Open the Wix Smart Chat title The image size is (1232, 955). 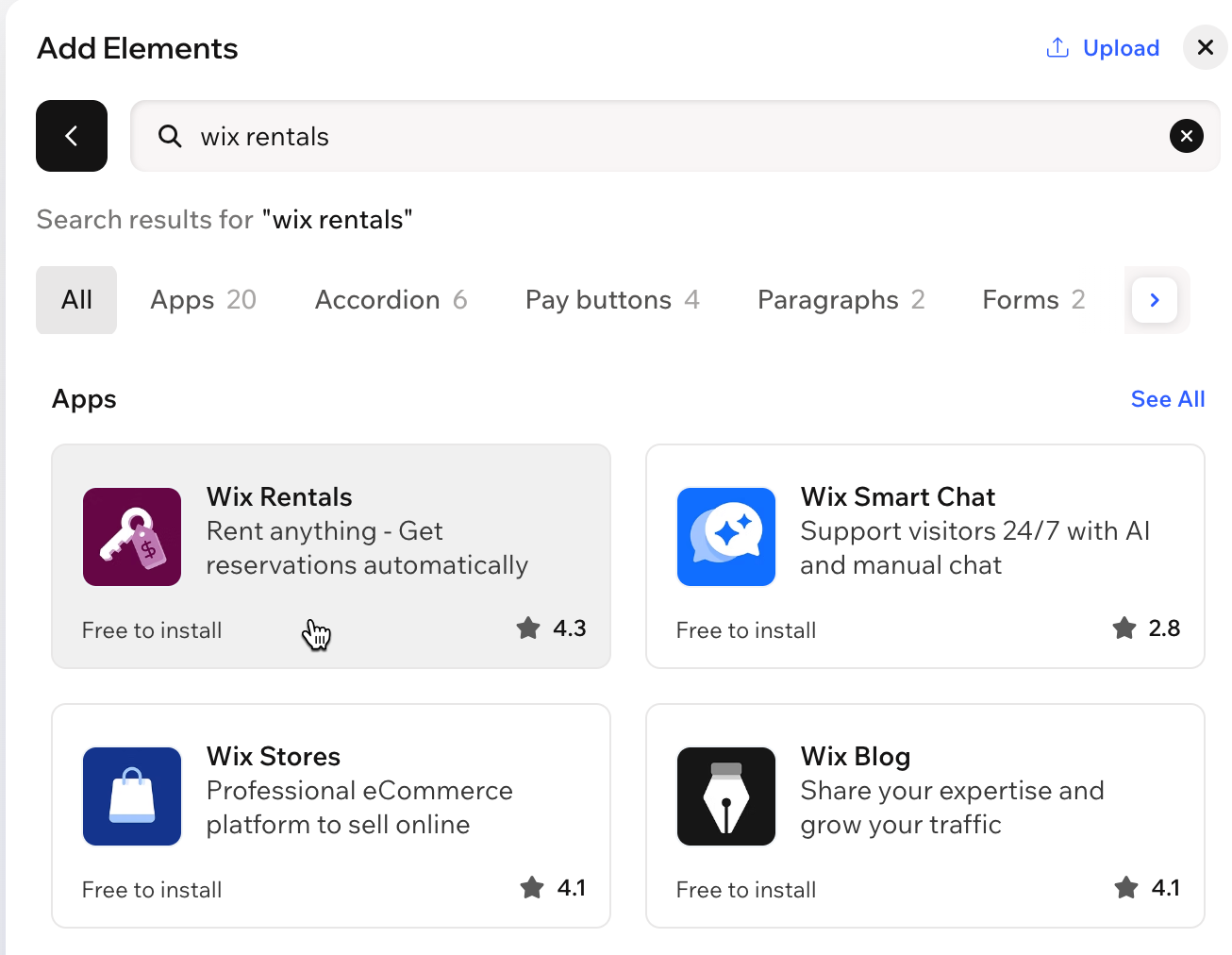898,497
